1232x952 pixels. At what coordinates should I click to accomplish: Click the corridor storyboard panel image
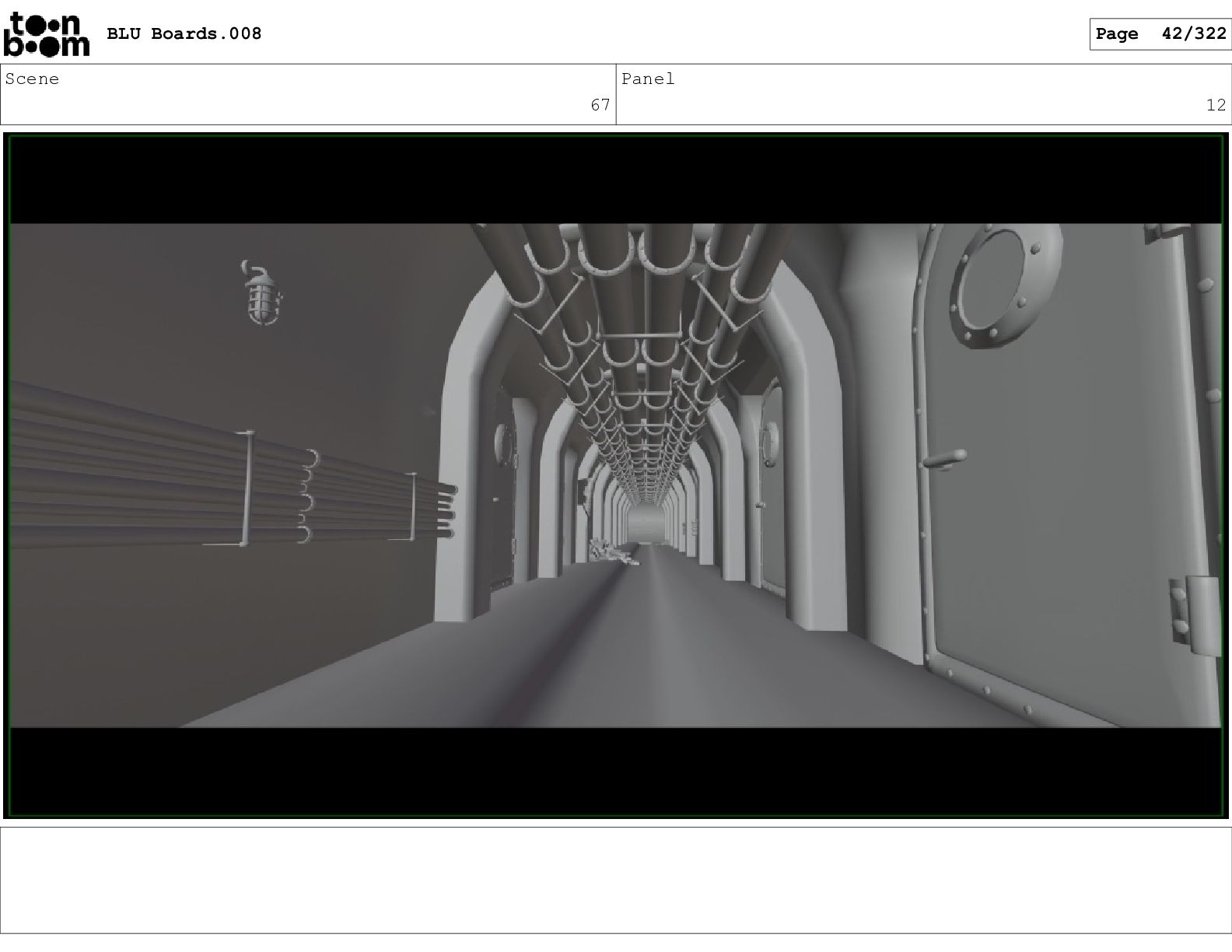(x=616, y=475)
